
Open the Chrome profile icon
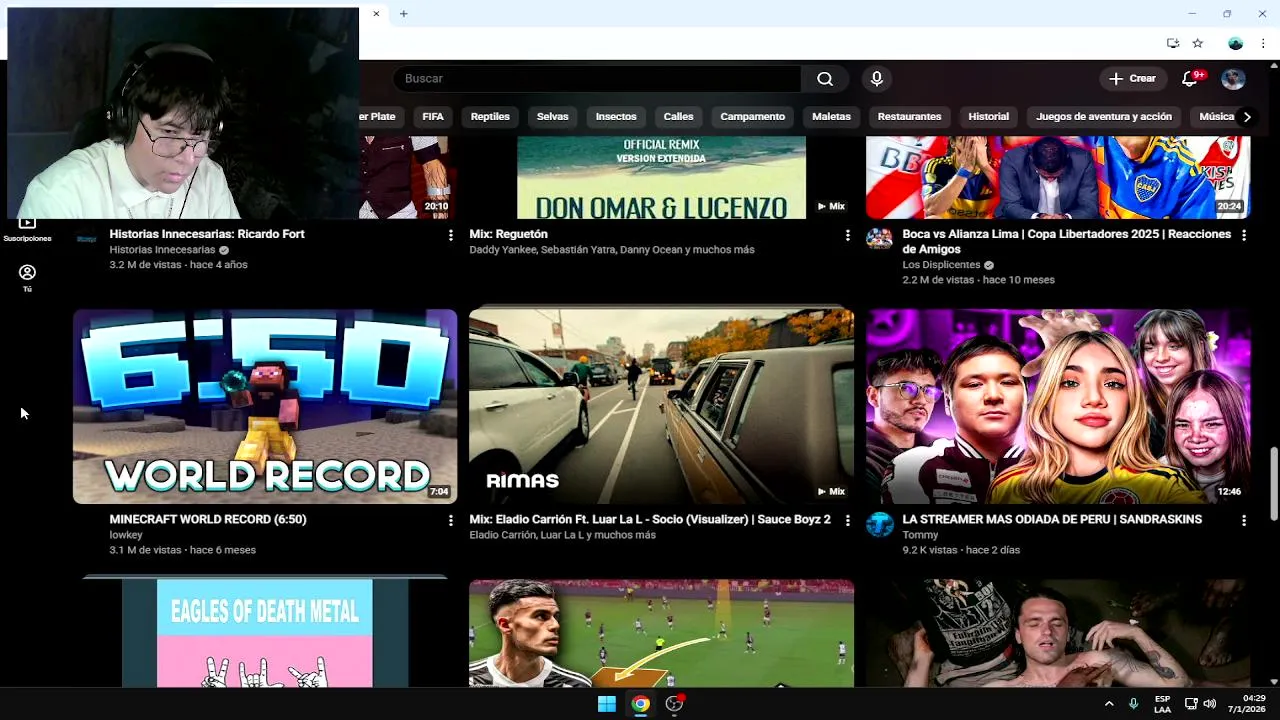pos(1235,43)
